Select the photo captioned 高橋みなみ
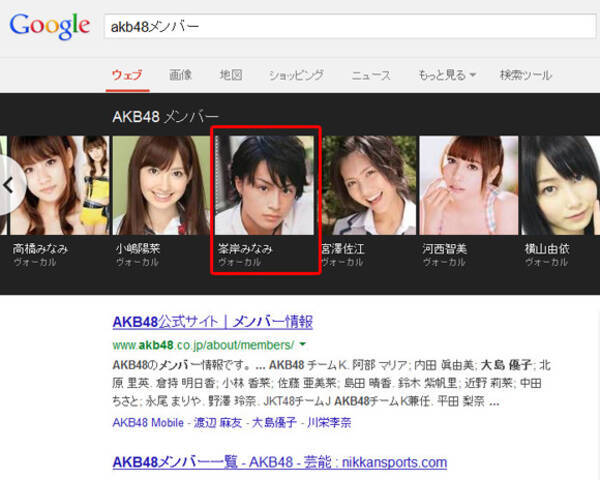The height and width of the screenshot is (480, 600). [x=55, y=185]
